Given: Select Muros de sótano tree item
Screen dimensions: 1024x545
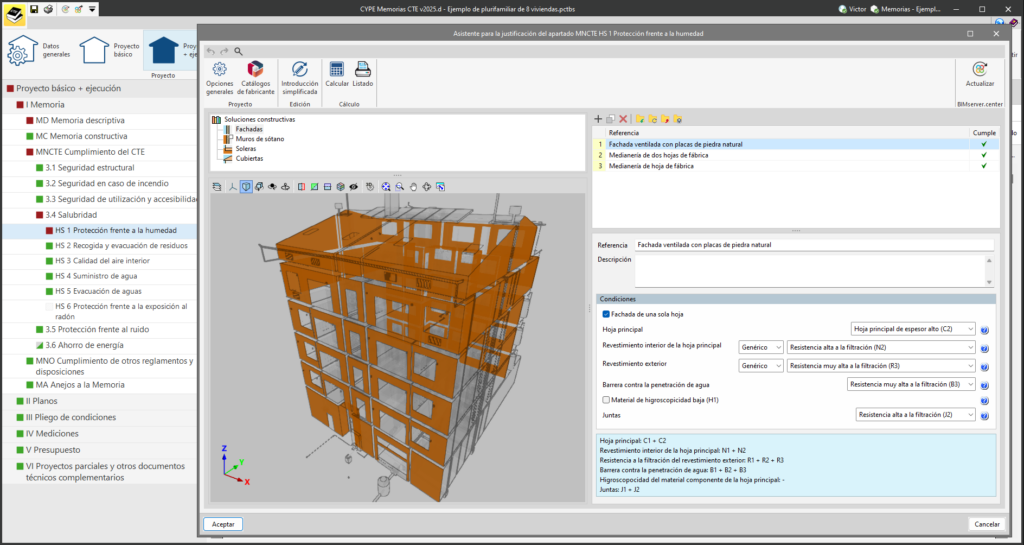Looking at the screenshot, I should coord(258,138).
